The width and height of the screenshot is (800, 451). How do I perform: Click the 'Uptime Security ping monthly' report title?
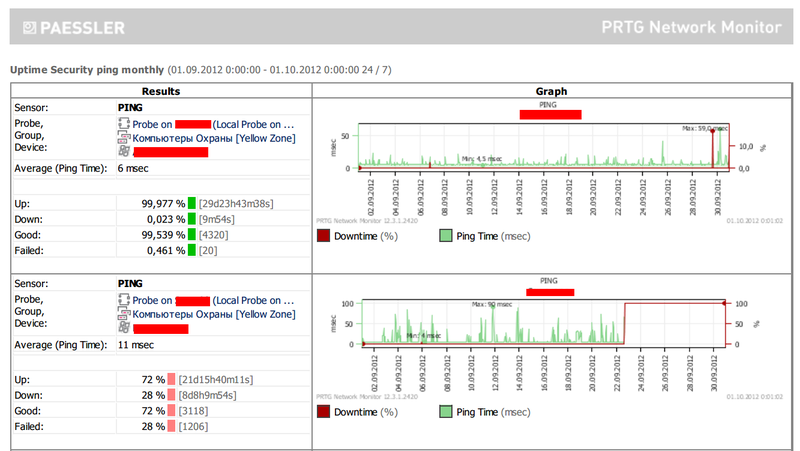(x=87, y=70)
